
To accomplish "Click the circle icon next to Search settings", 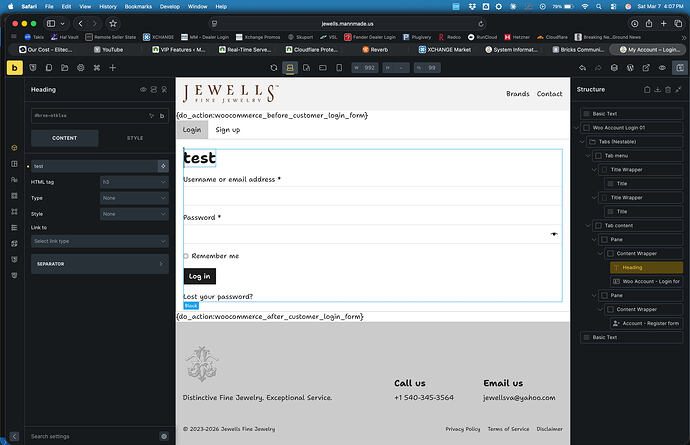I will pyautogui.click(x=164, y=436).
